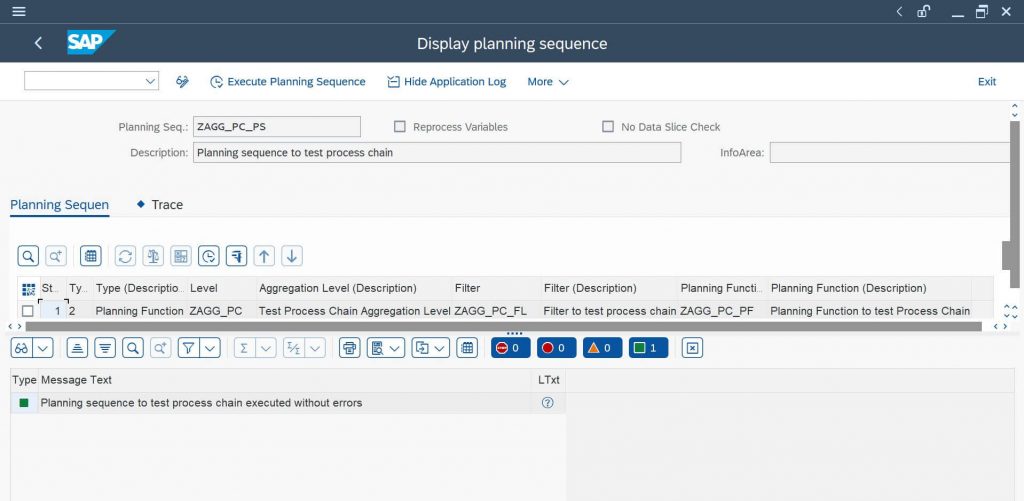
Task: Go back using the arrow beside SAP logo
Action: click(38, 43)
